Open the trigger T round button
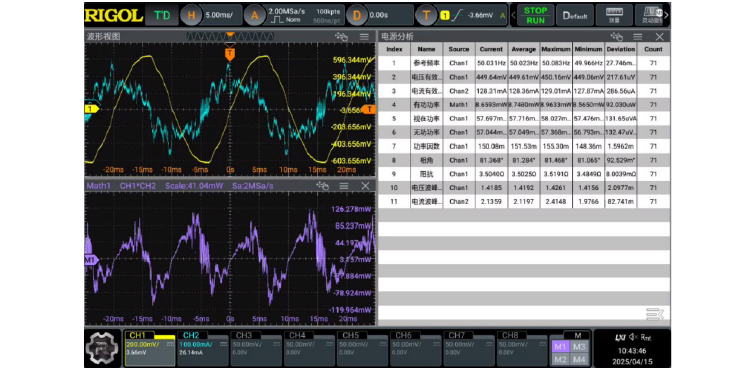The width and height of the screenshot is (755, 370). (426, 15)
